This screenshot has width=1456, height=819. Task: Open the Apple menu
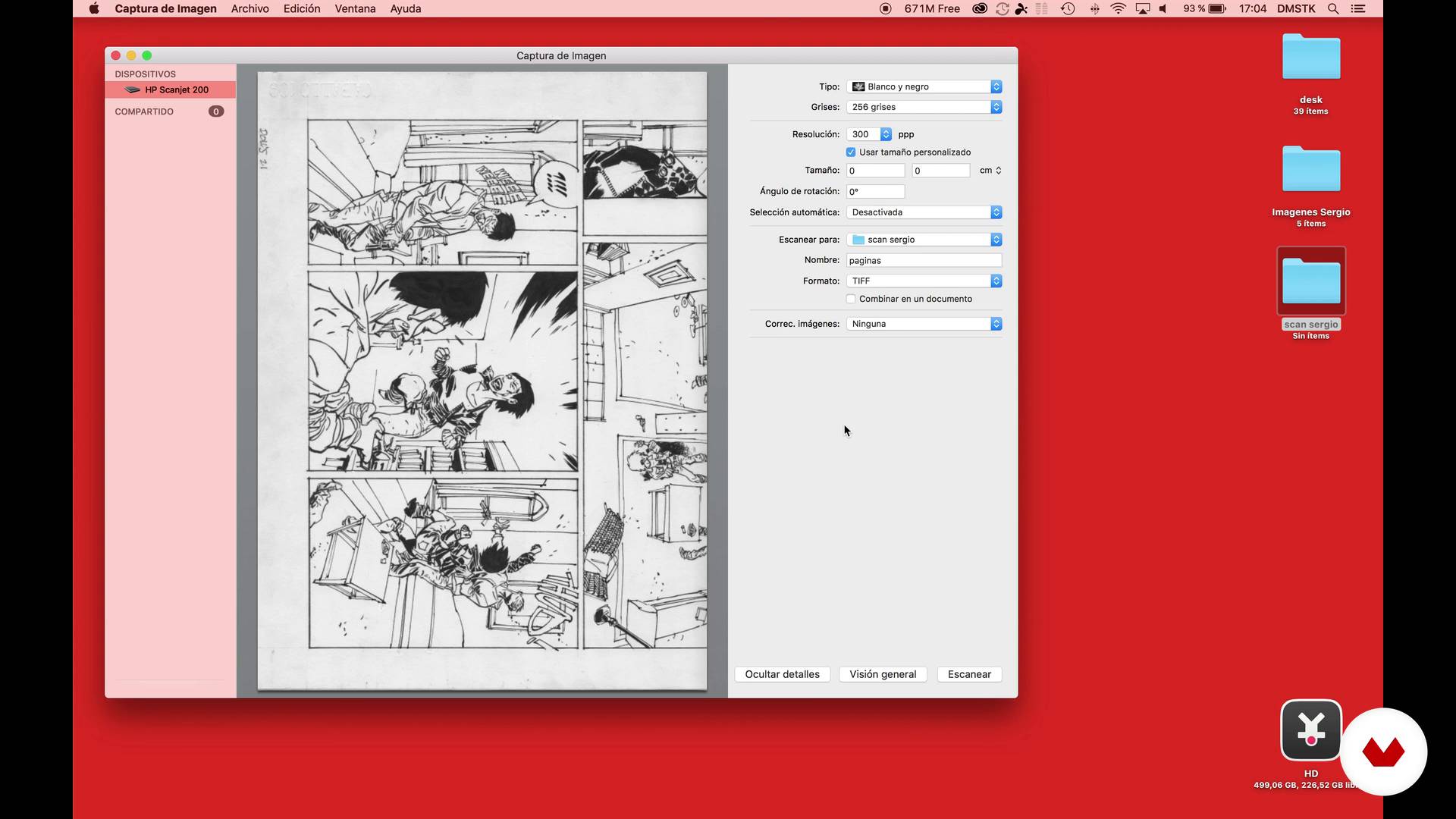pos(94,8)
